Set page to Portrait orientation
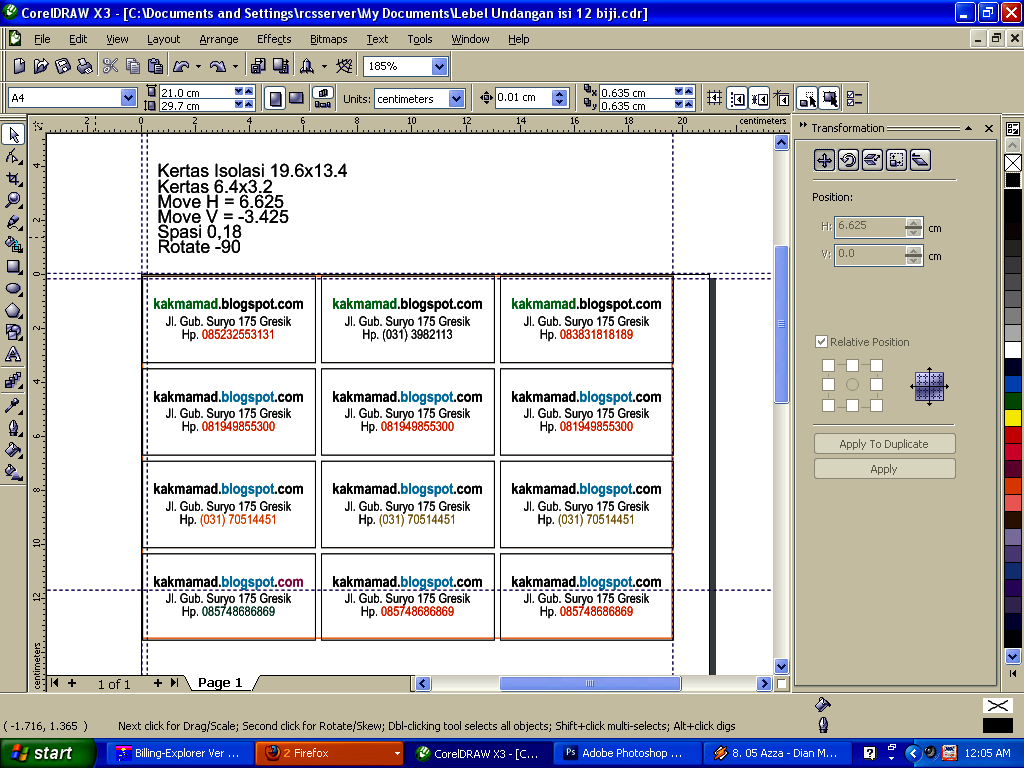 coord(276,99)
